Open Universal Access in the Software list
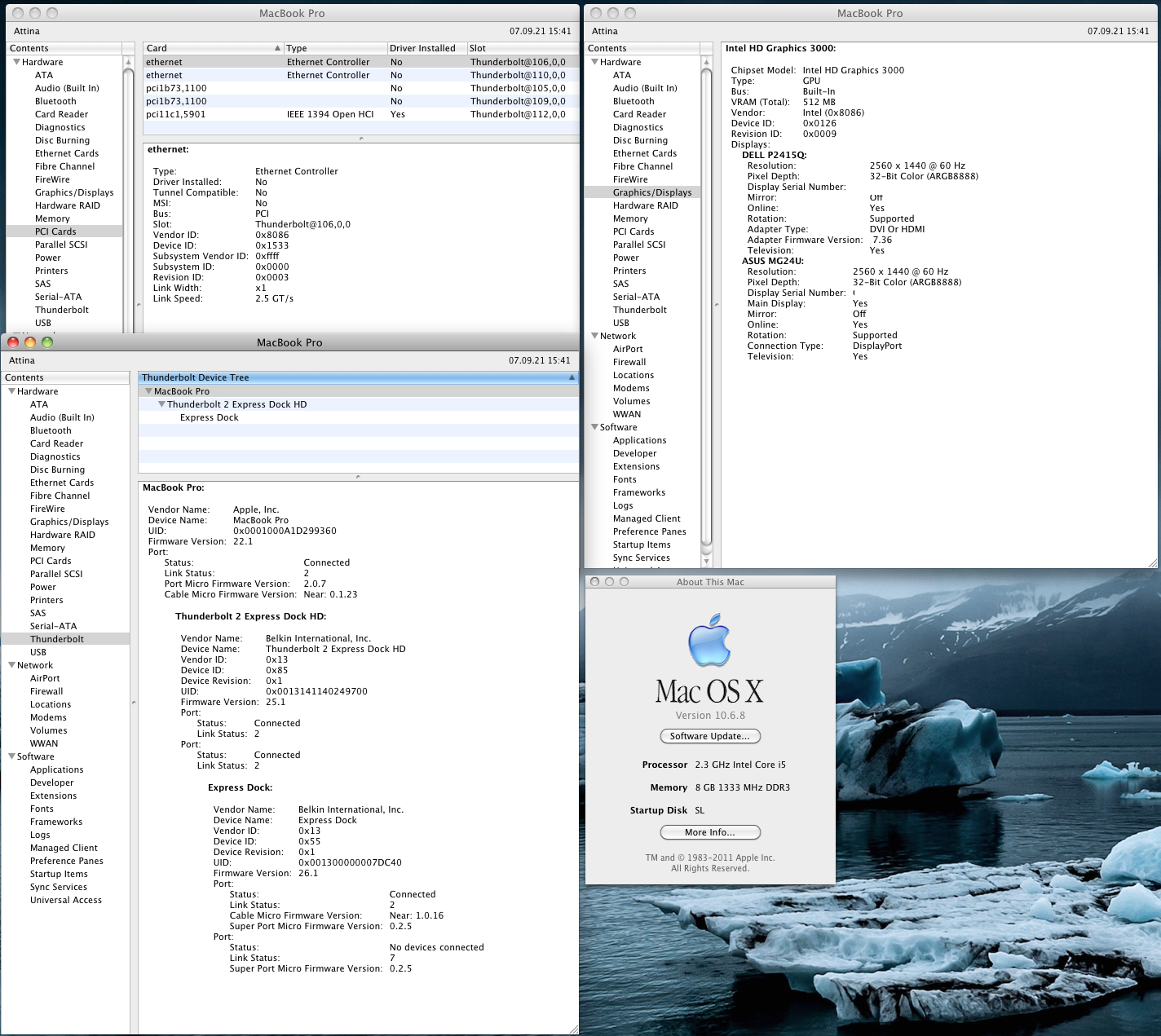Screen dimensions: 1161x1036 (66, 900)
